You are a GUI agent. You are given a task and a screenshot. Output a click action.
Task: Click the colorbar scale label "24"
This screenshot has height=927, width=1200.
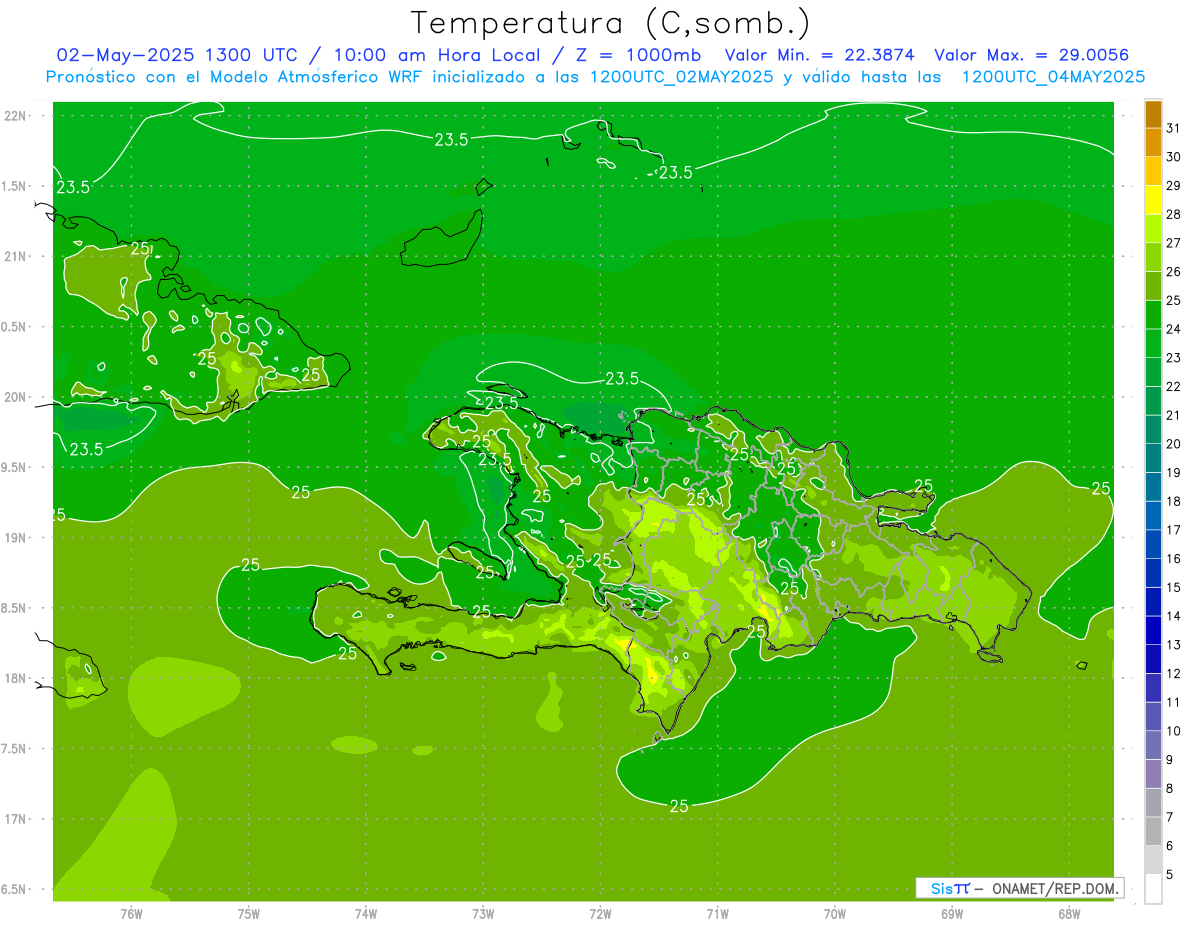[1174, 329]
